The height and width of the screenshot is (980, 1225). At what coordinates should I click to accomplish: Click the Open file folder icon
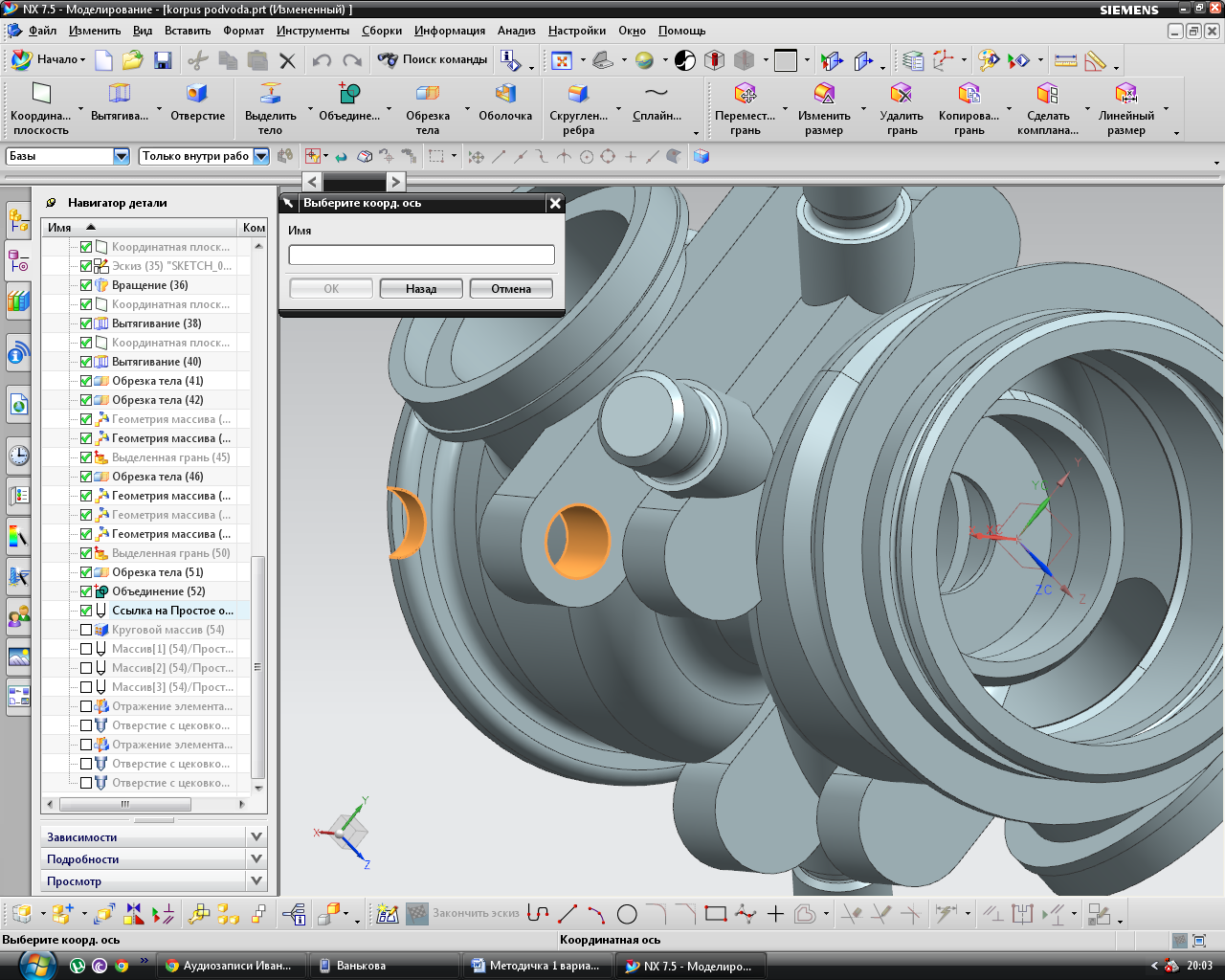point(133,60)
